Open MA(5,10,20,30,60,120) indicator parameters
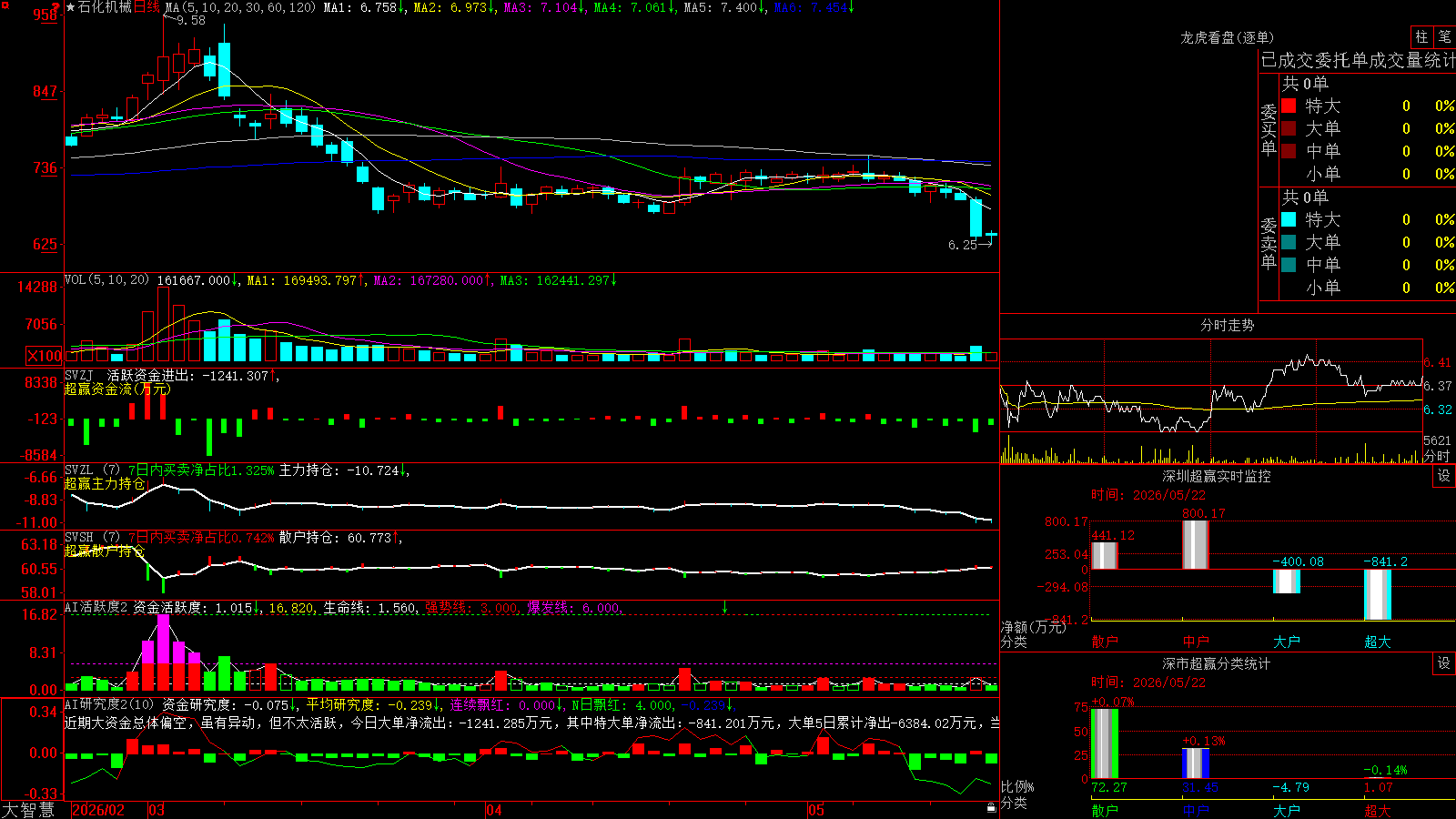 tap(240, 7)
